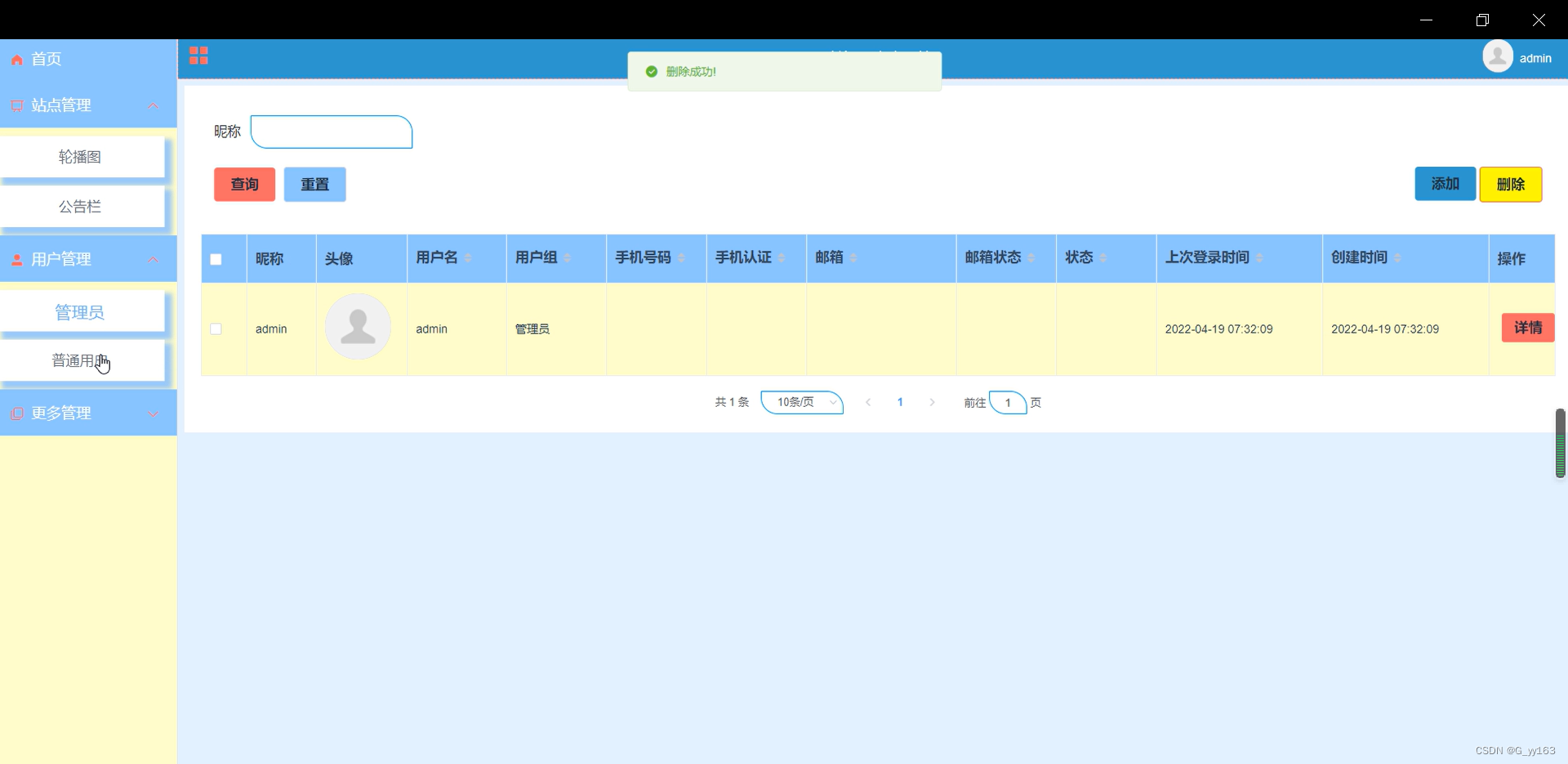Focus the 昵称 search input field
The image size is (1568, 764).
click(332, 132)
